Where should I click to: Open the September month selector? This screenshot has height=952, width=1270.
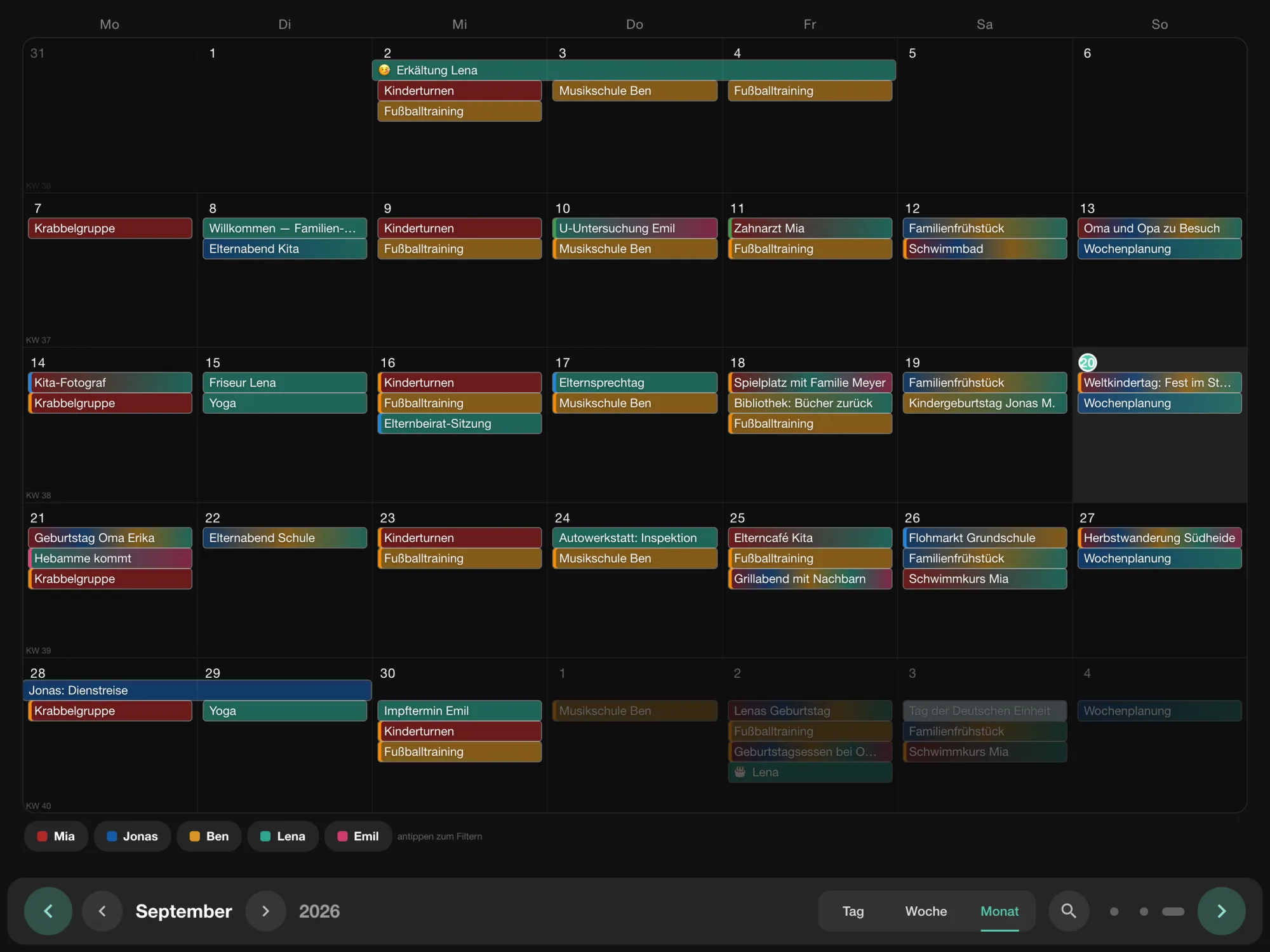[x=184, y=911]
